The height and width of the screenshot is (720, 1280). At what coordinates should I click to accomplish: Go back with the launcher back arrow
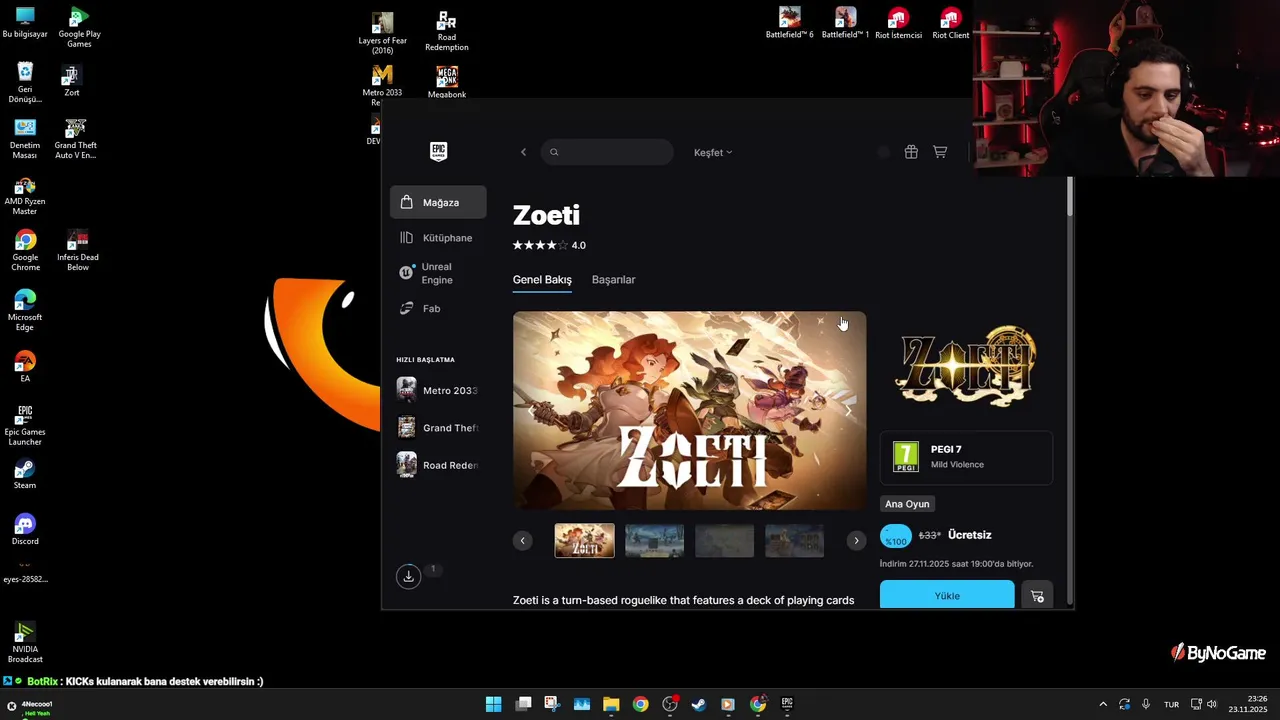[523, 152]
